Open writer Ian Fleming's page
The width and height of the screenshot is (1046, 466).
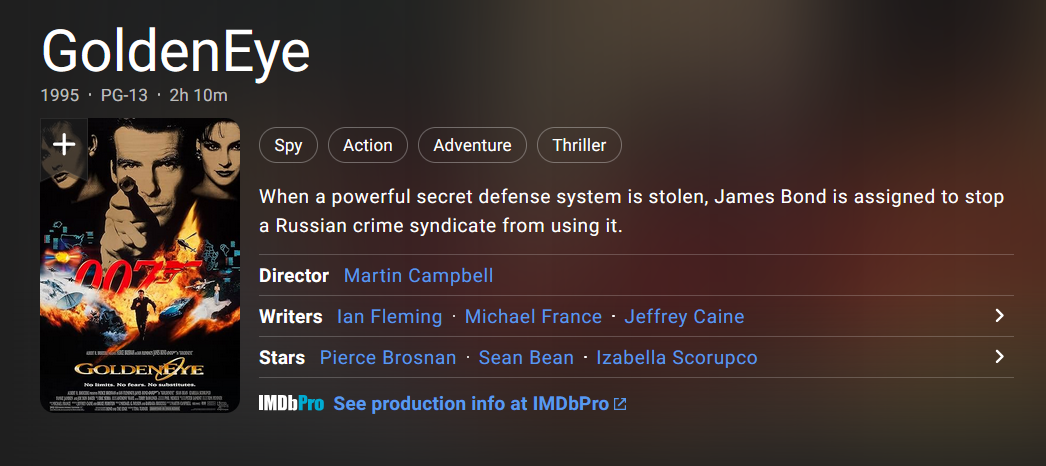coord(389,317)
